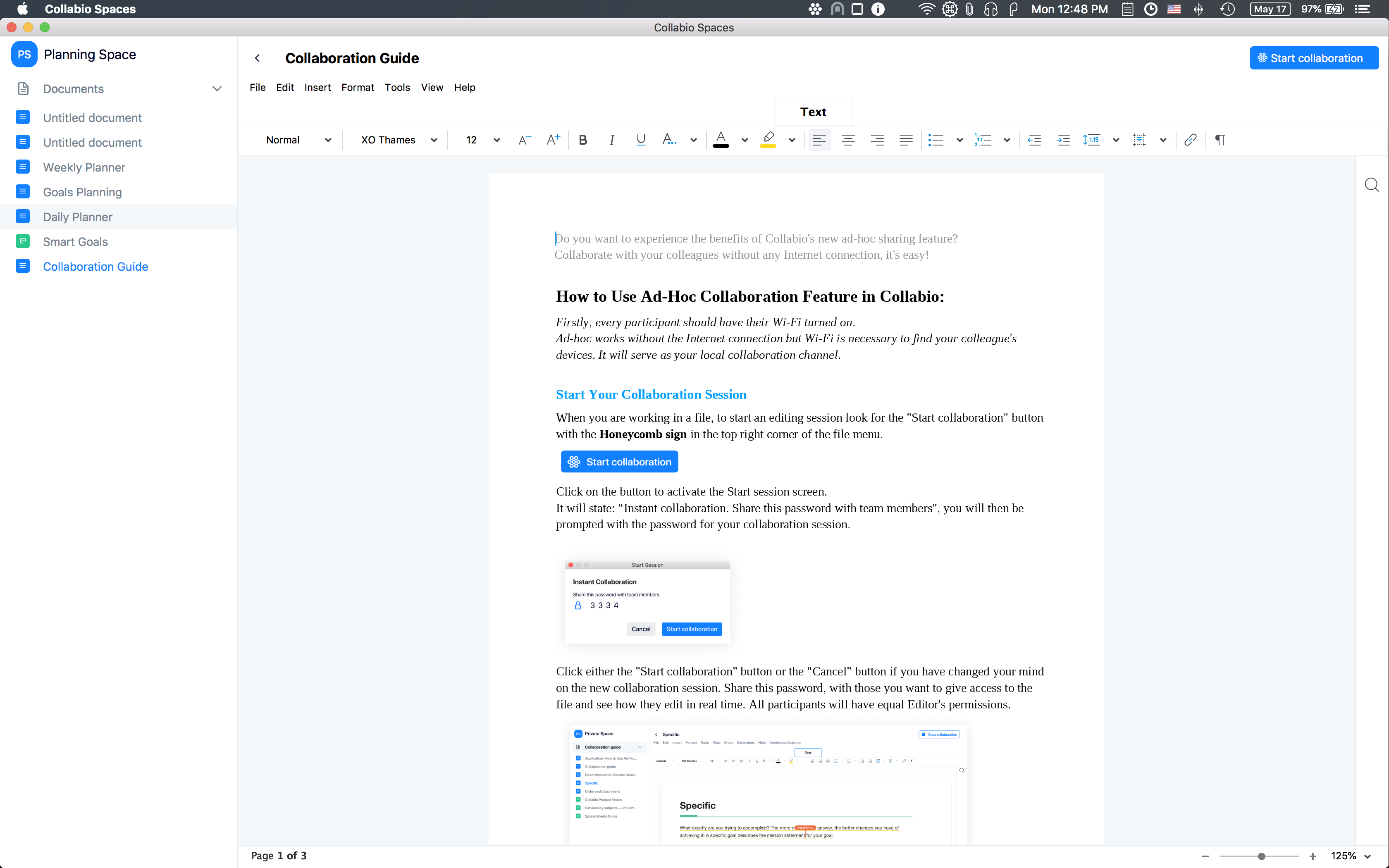This screenshot has width=1389, height=868.
Task: Decrease paragraph indent
Action: point(1034,140)
